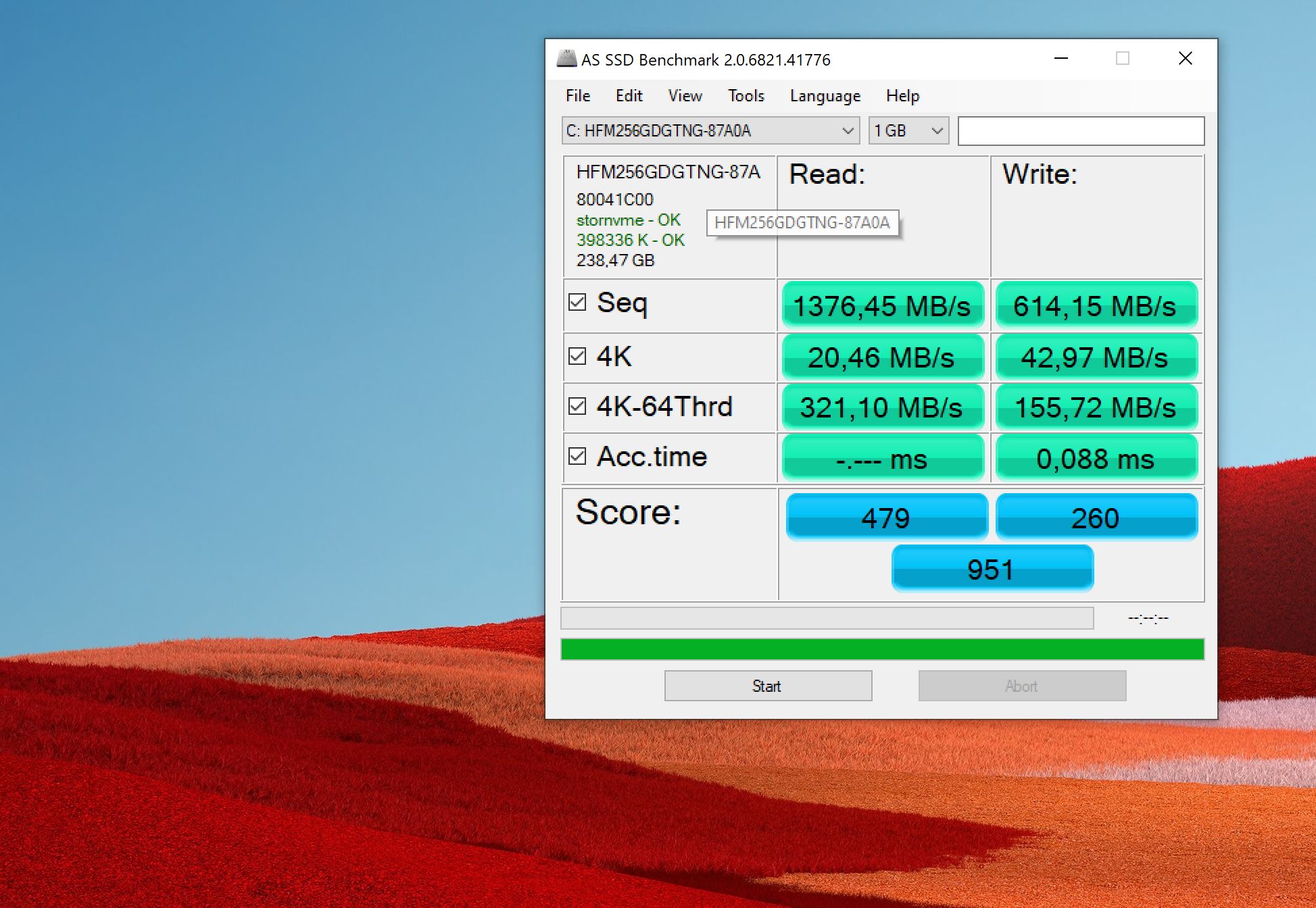The image size is (1316, 908).
Task: Click the Seq read result 1376,45 MB/s
Action: pyautogui.click(x=882, y=305)
